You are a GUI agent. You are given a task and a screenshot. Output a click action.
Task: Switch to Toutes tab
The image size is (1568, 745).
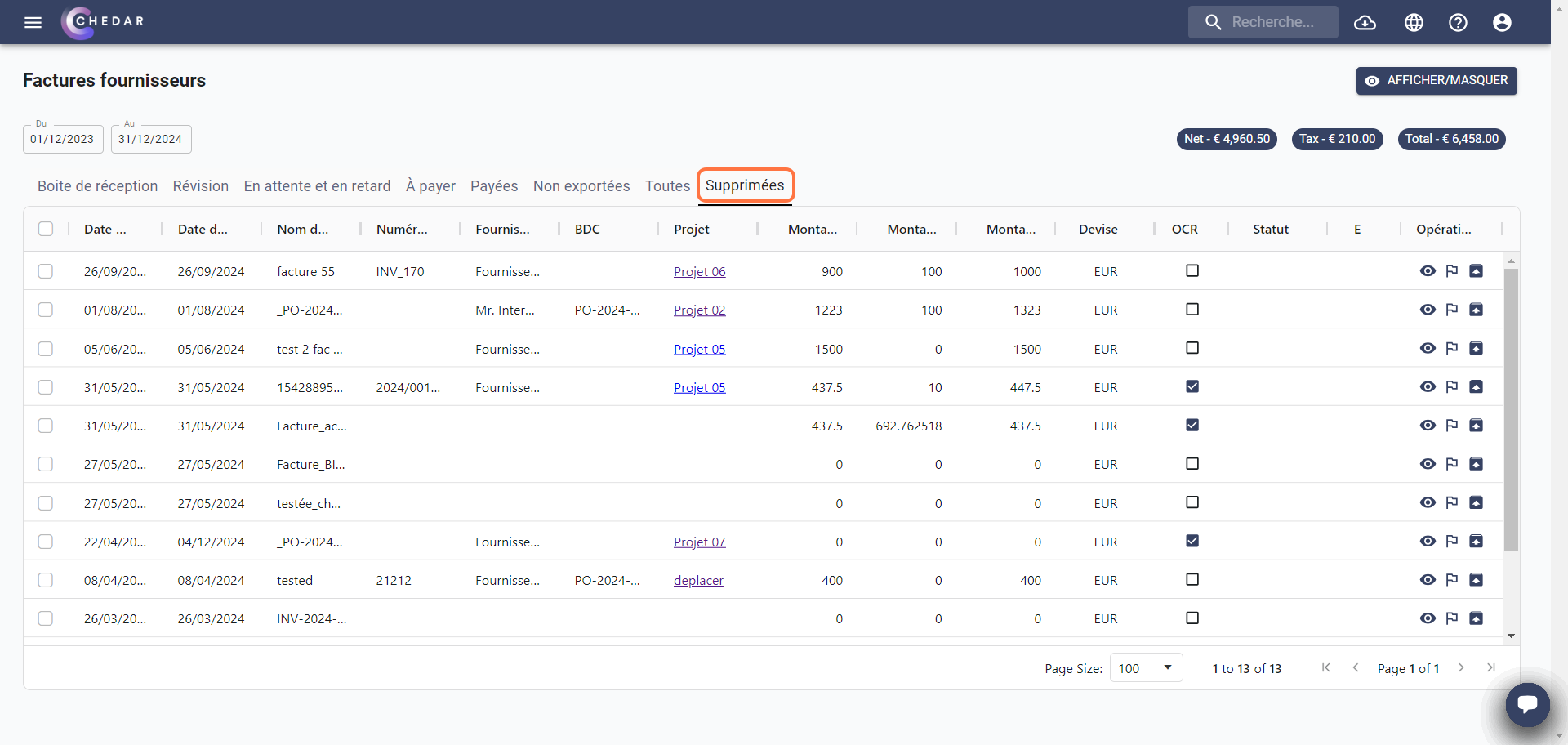point(667,186)
